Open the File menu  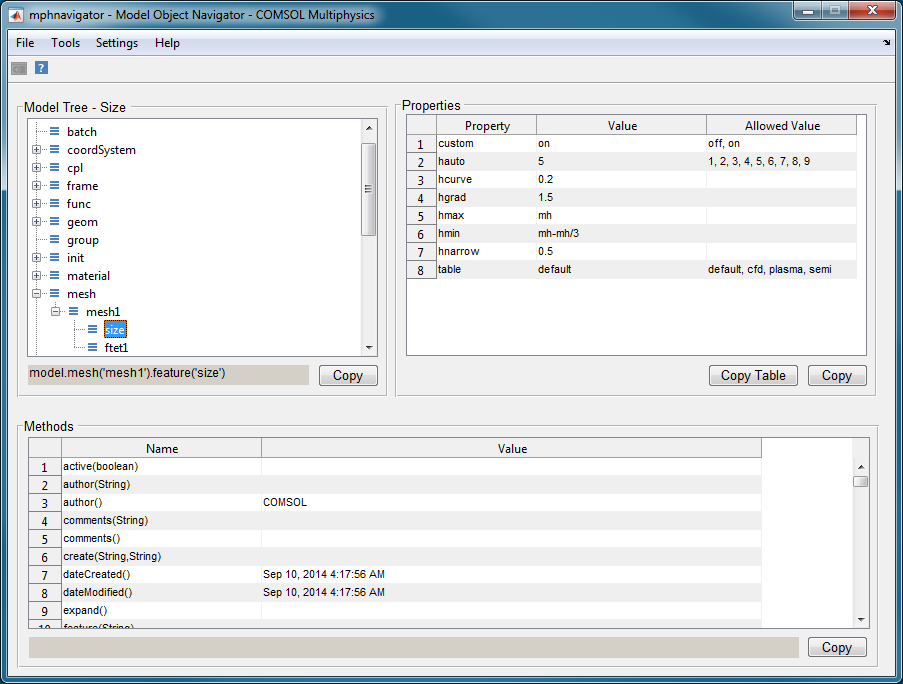point(25,43)
